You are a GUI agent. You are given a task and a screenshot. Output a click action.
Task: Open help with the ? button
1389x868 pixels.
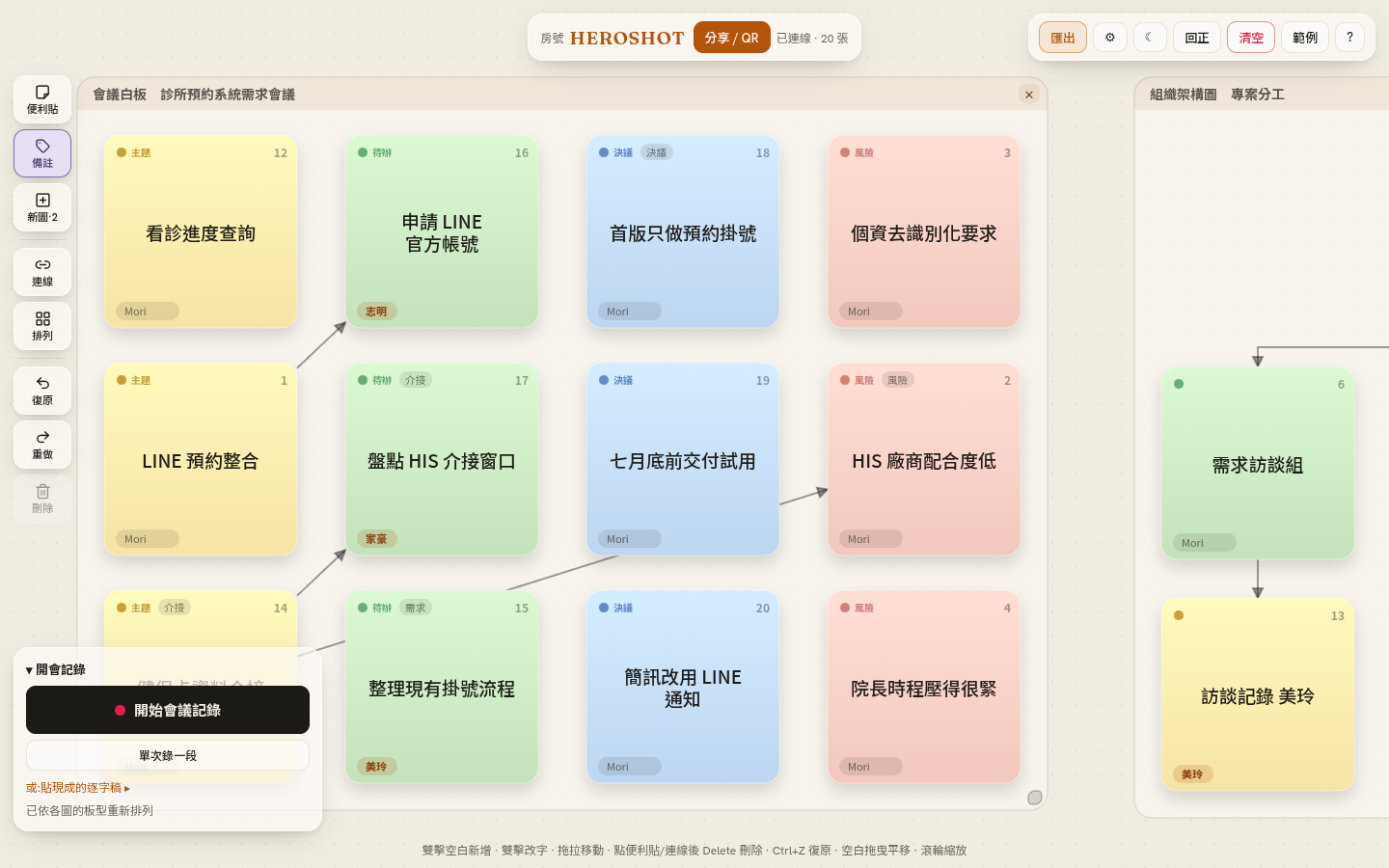tap(1349, 38)
